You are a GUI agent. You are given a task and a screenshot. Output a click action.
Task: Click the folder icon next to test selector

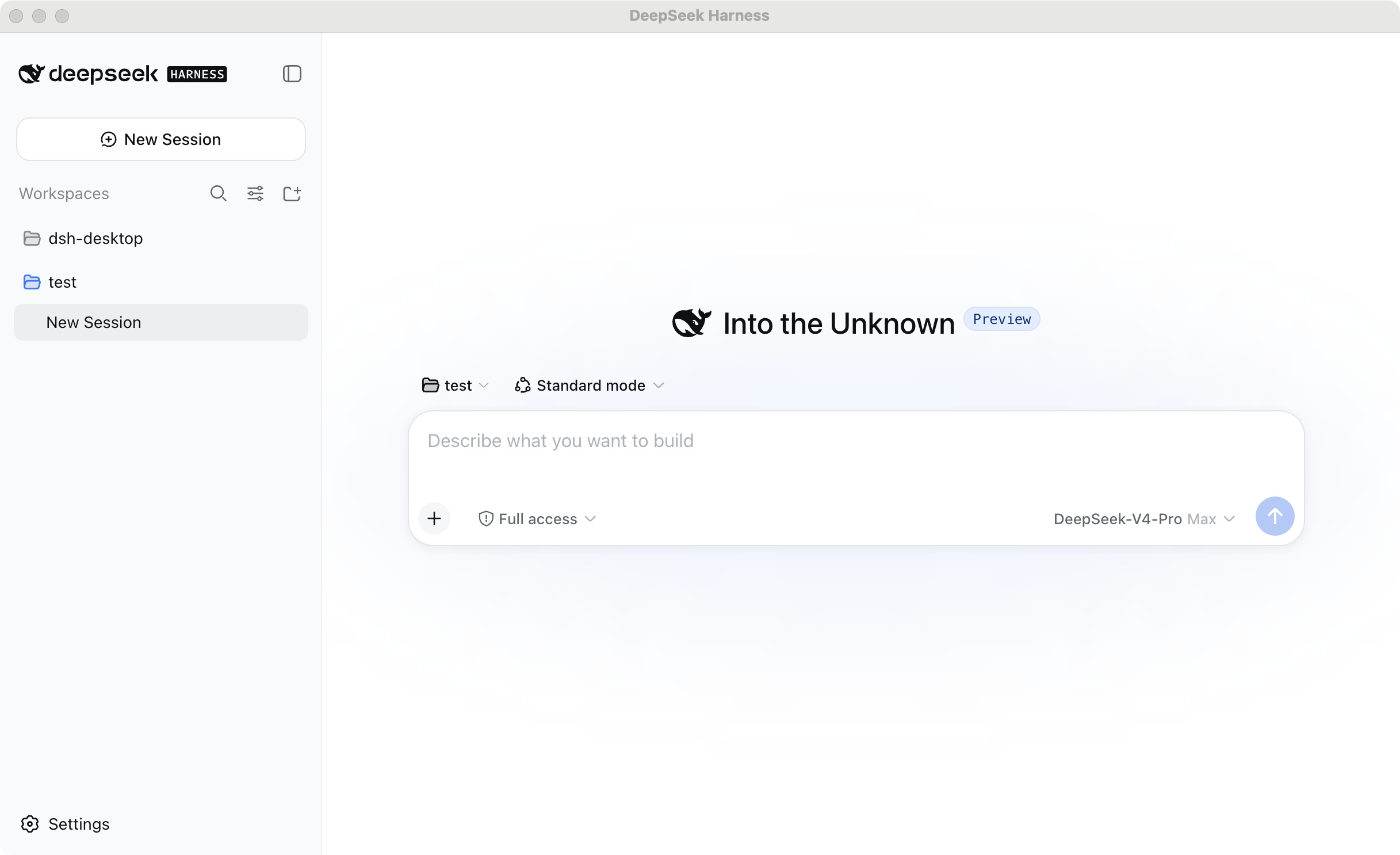click(x=430, y=385)
